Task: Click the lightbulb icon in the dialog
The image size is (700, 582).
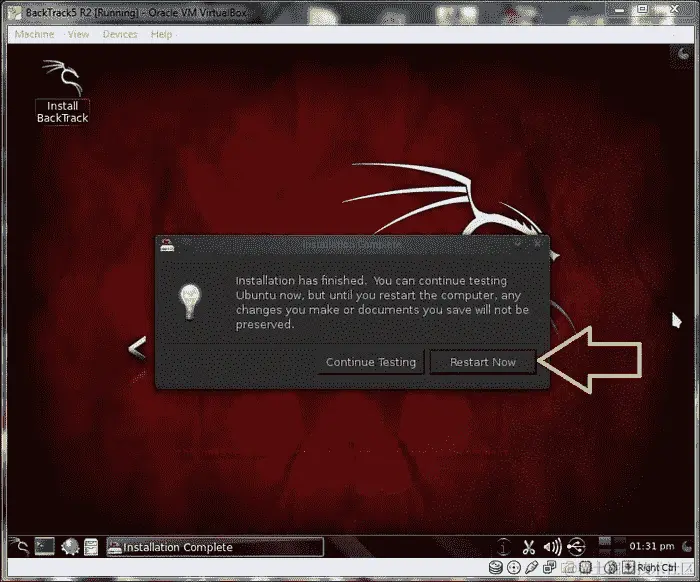Action: 190,302
